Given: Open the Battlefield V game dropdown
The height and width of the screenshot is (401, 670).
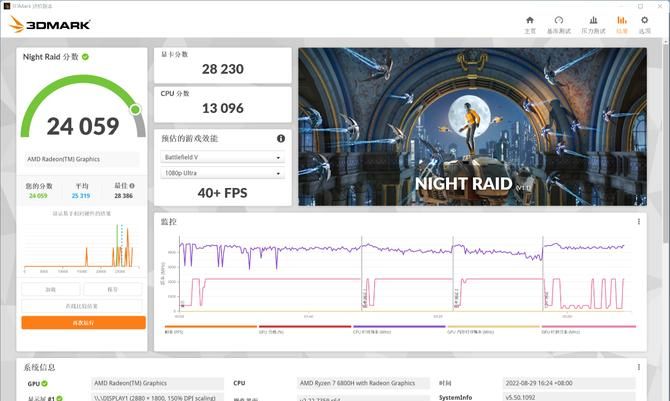Looking at the screenshot, I should pos(222,157).
